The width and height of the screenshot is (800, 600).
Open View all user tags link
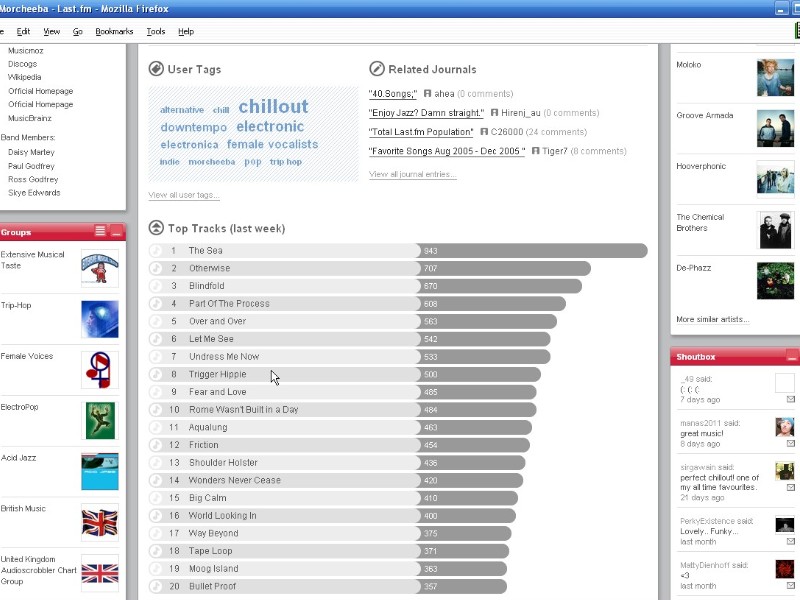point(184,195)
